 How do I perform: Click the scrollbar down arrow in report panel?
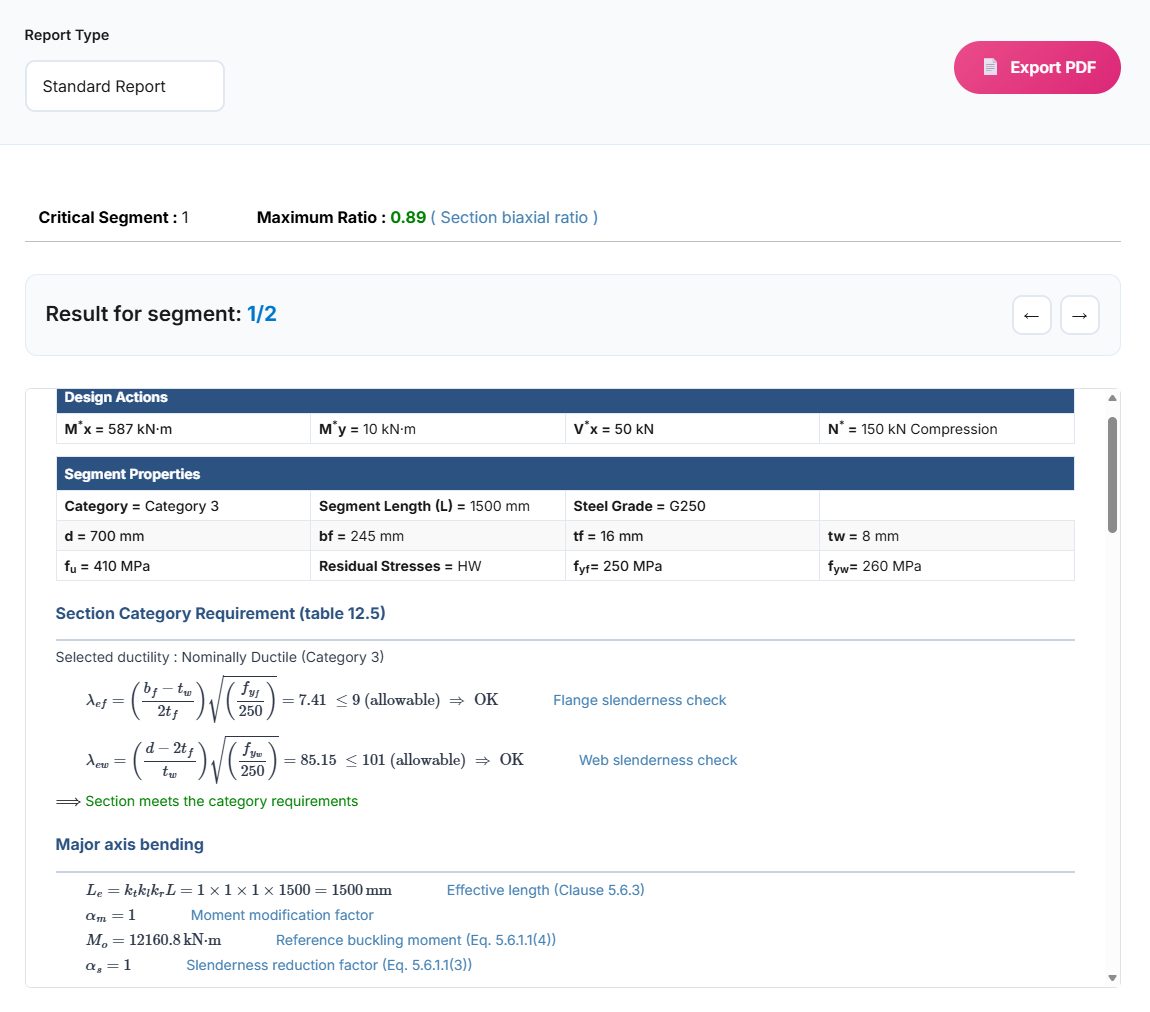pyautogui.click(x=1112, y=977)
